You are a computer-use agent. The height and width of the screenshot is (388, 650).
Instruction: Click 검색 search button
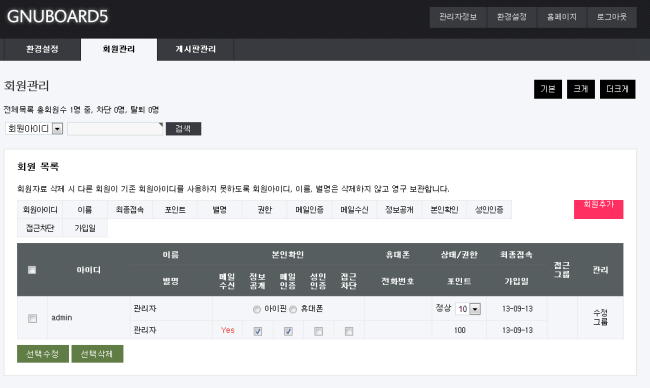(183, 129)
